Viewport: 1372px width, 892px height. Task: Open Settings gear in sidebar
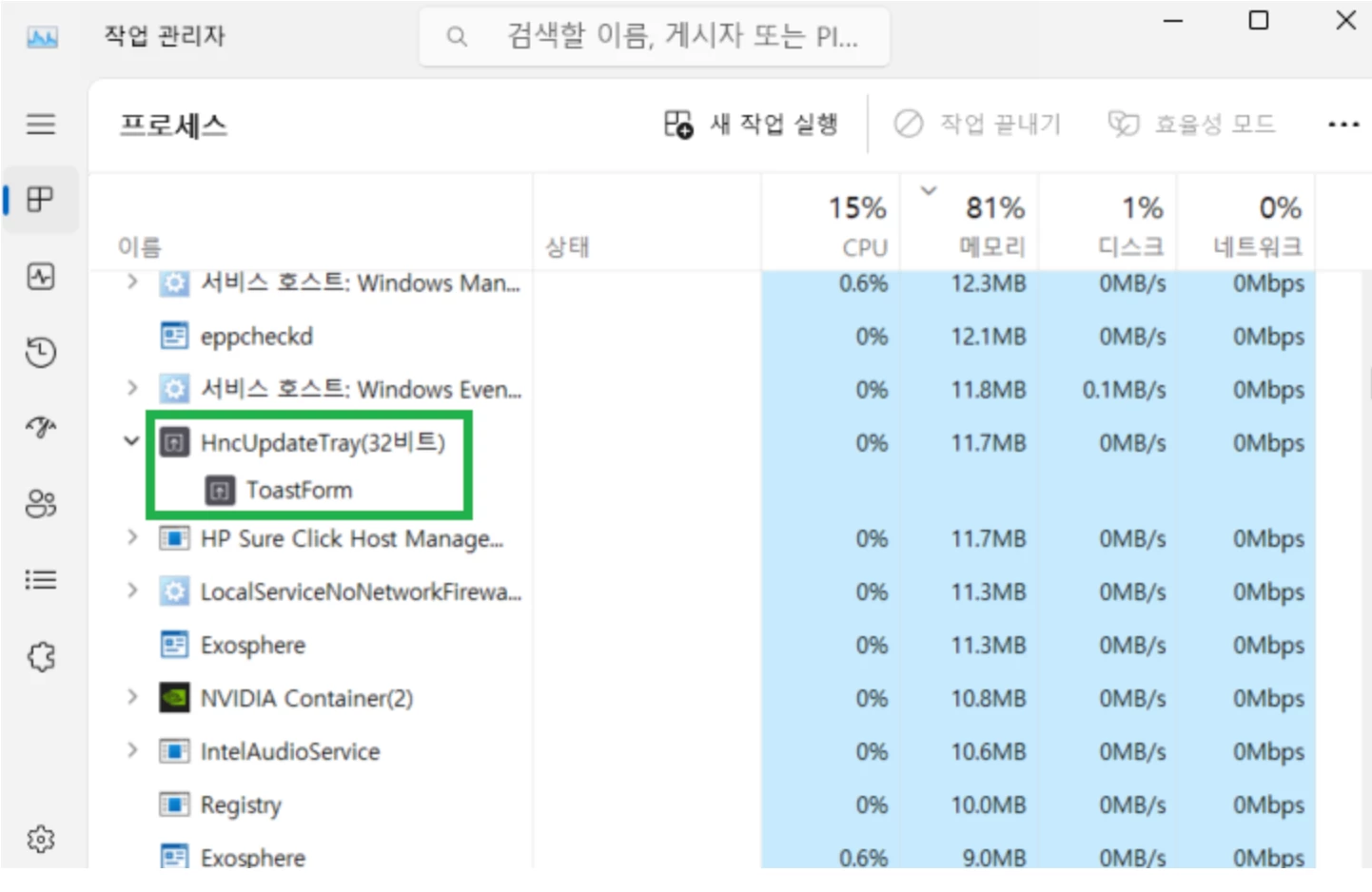tap(40, 840)
